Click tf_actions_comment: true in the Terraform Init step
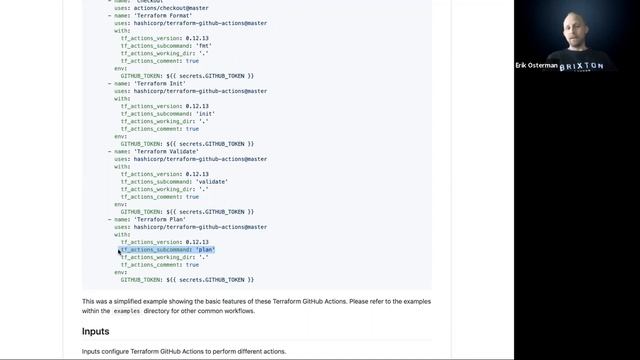The width and height of the screenshot is (640, 360). tap(160, 129)
